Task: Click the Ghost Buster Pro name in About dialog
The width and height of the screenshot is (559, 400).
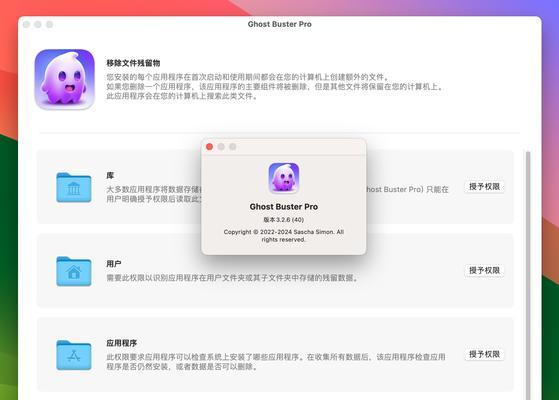Action: pos(284,207)
